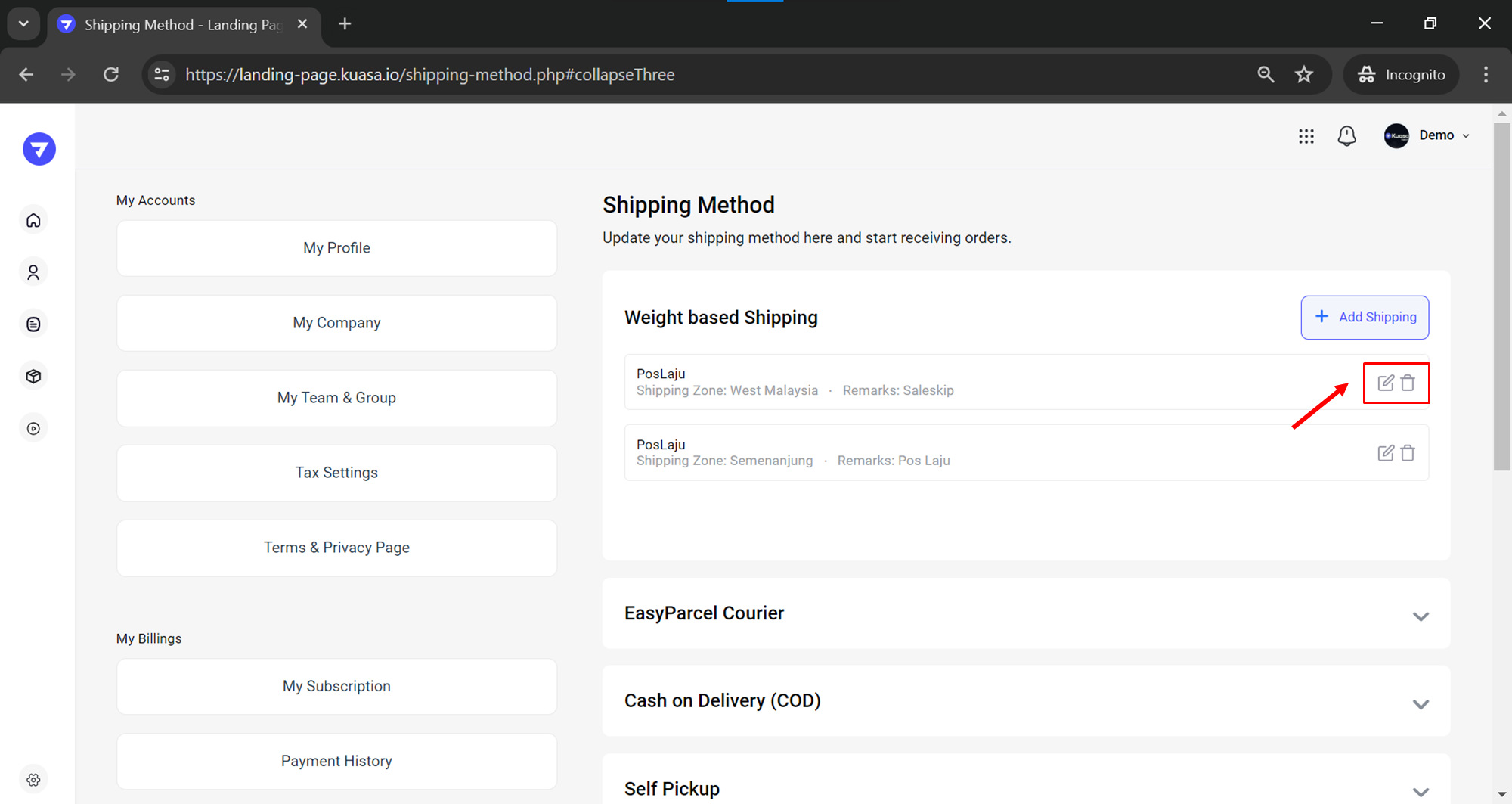Edit the PosLaju Semenanjung shipping entry
This screenshot has width=1512, height=804.
(1385, 453)
